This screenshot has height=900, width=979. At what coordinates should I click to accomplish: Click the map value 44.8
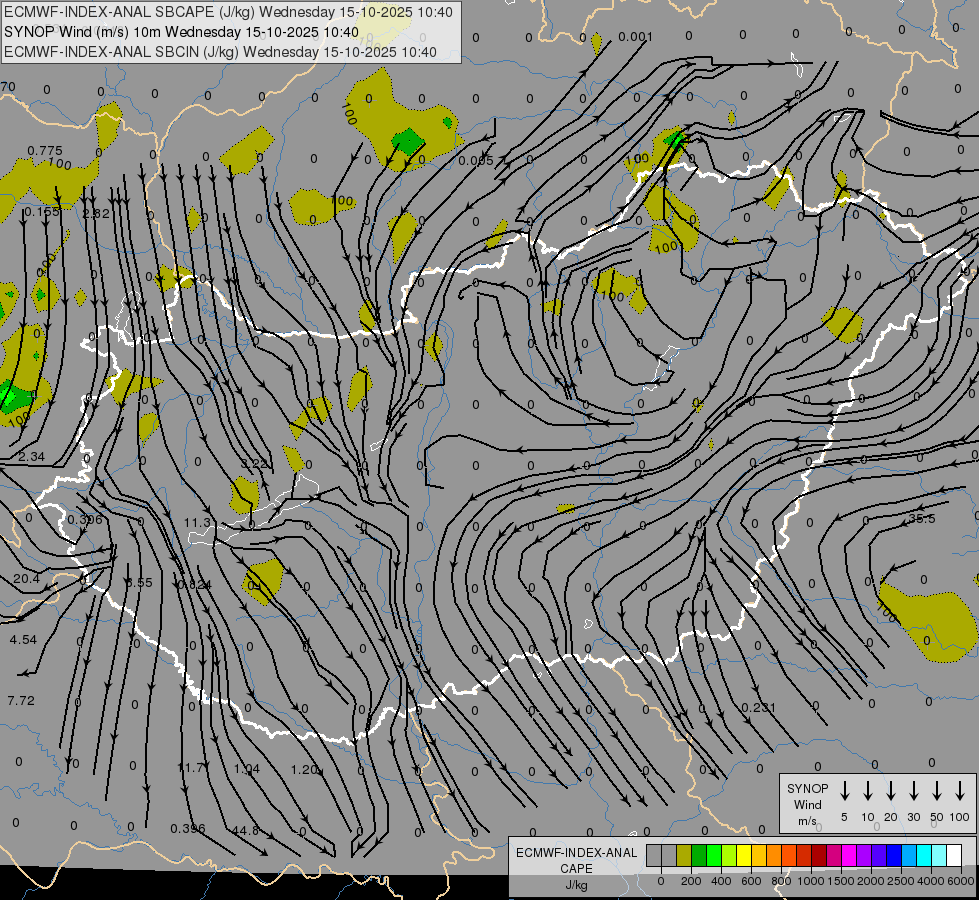tap(245, 830)
